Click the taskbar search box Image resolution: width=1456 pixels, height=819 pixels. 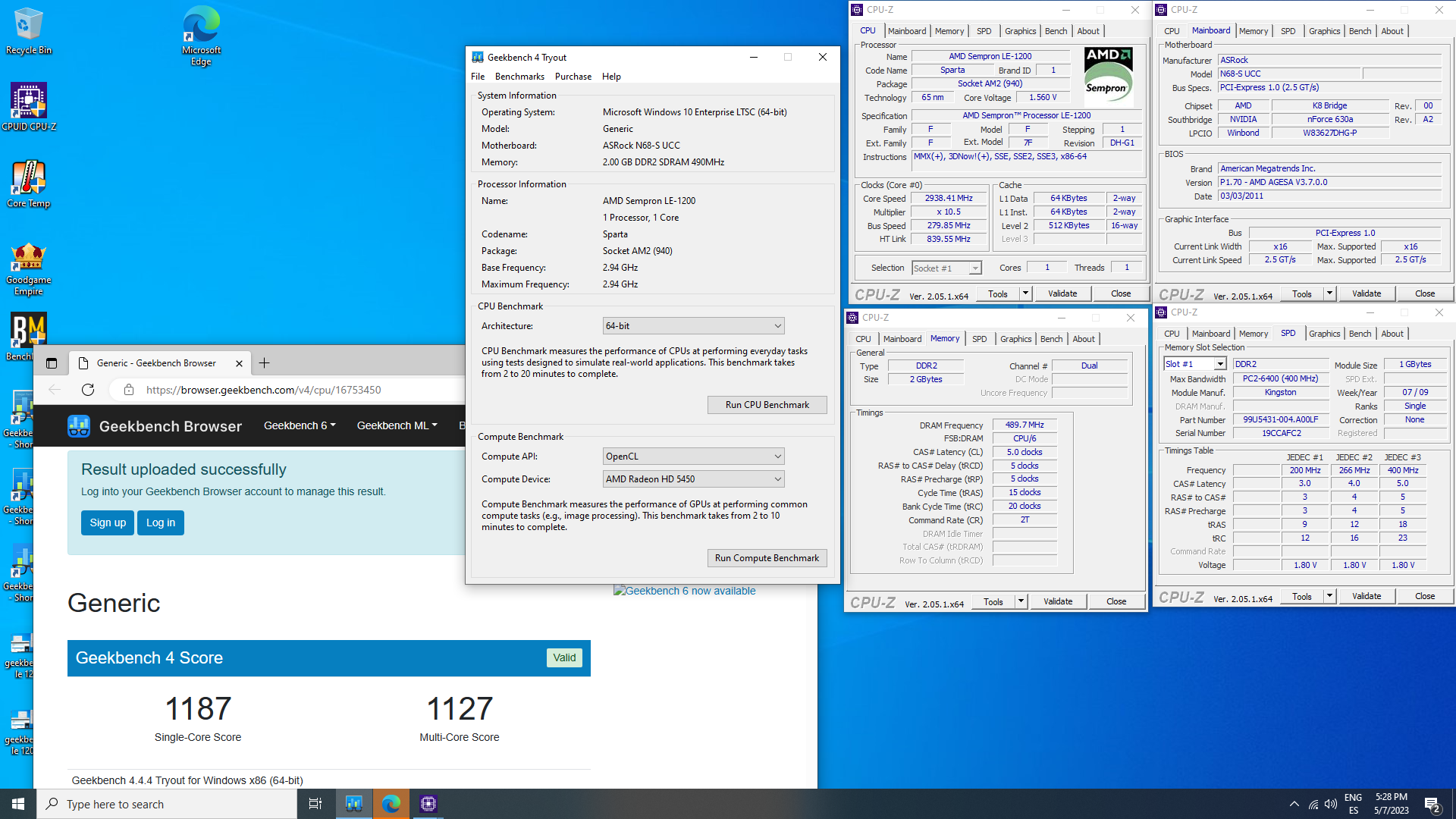point(167,804)
